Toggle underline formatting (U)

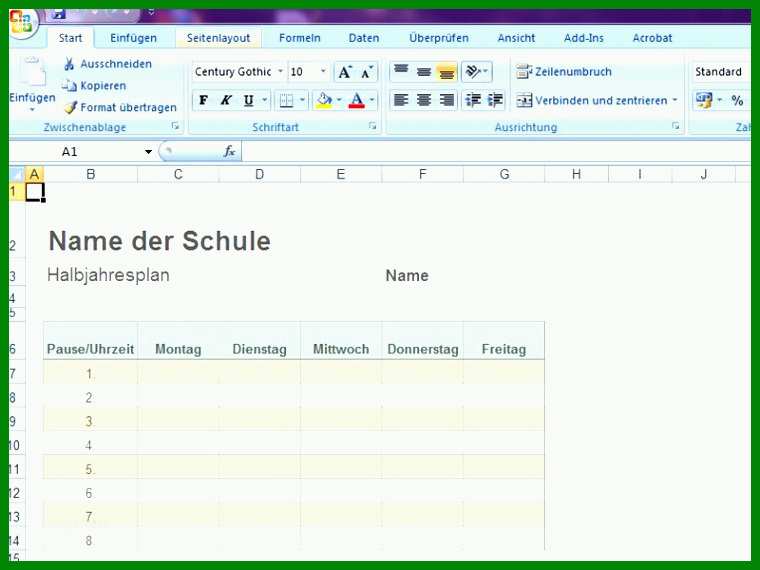pyautogui.click(x=249, y=100)
